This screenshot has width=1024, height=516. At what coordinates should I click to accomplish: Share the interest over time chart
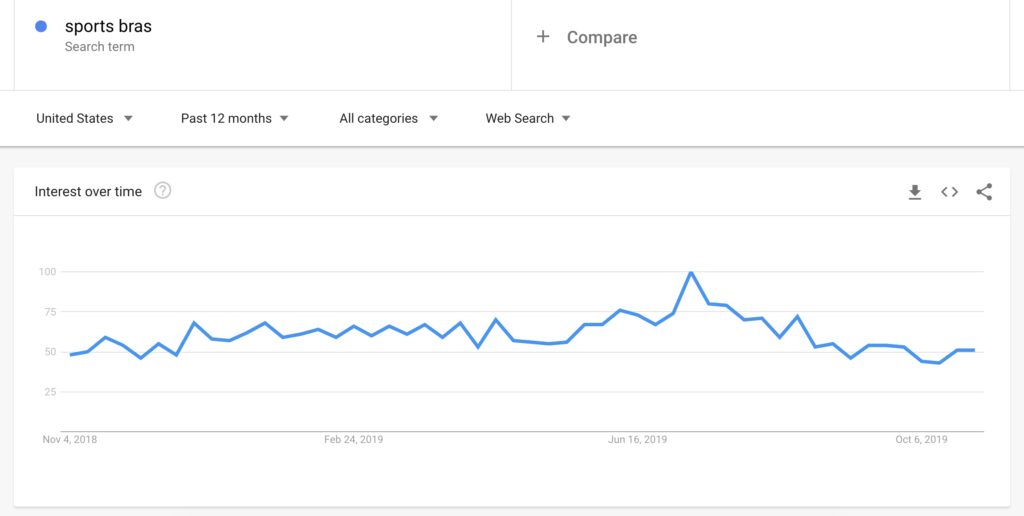tap(984, 192)
